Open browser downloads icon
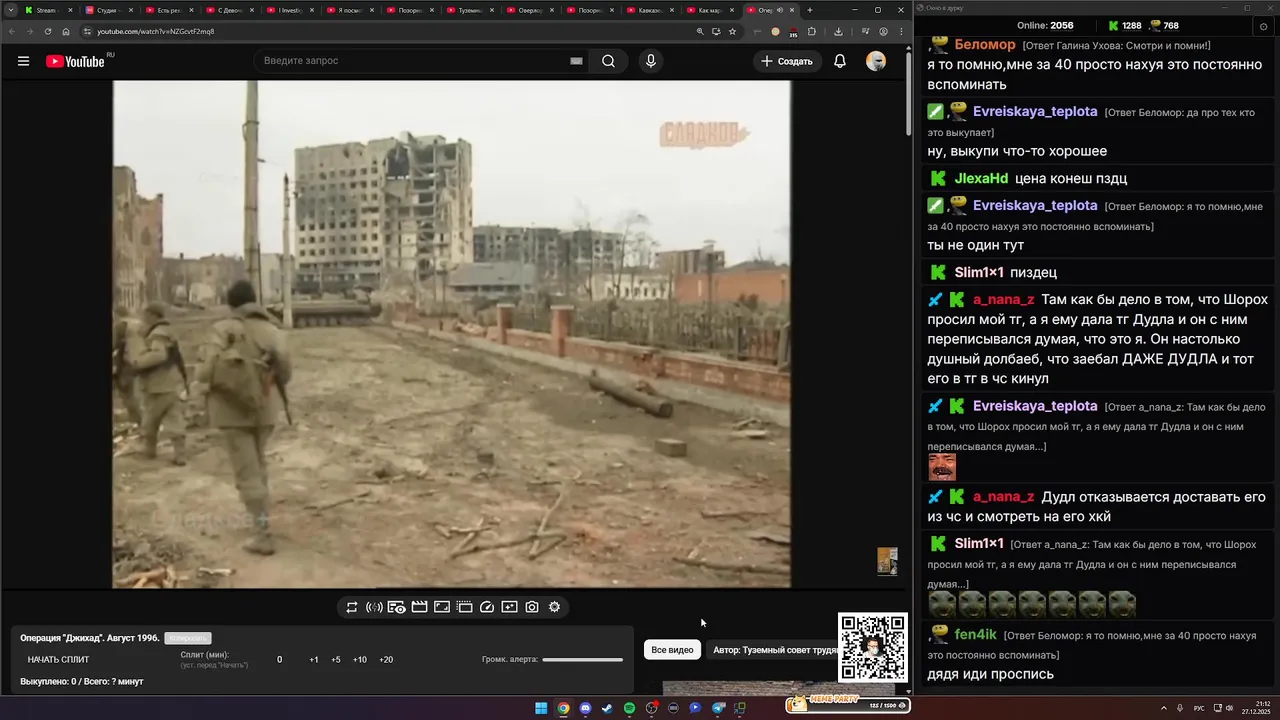Screen dimensions: 1280x720 838,31
